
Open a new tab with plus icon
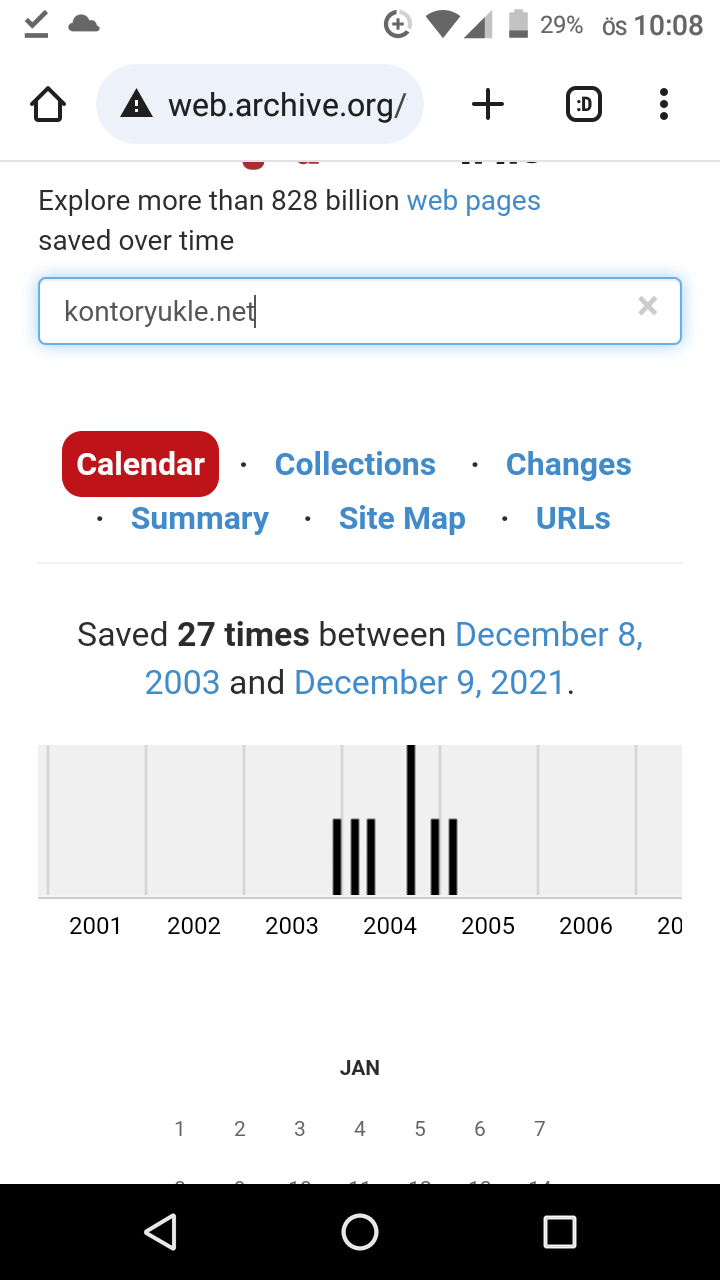point(488,104)
